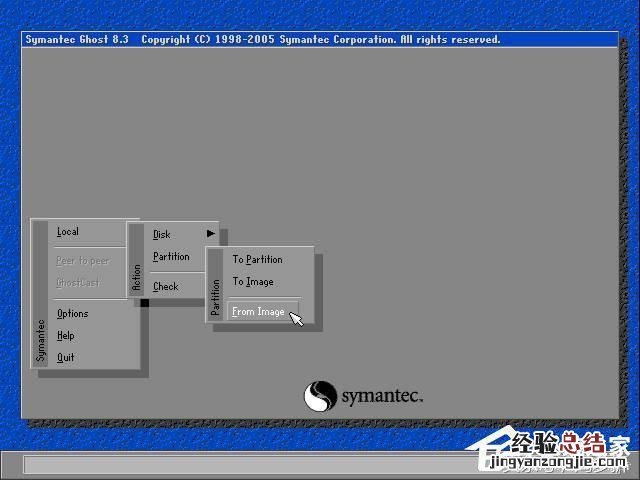Select To Image option
640x480 pixels.
(x=253, y=282)
